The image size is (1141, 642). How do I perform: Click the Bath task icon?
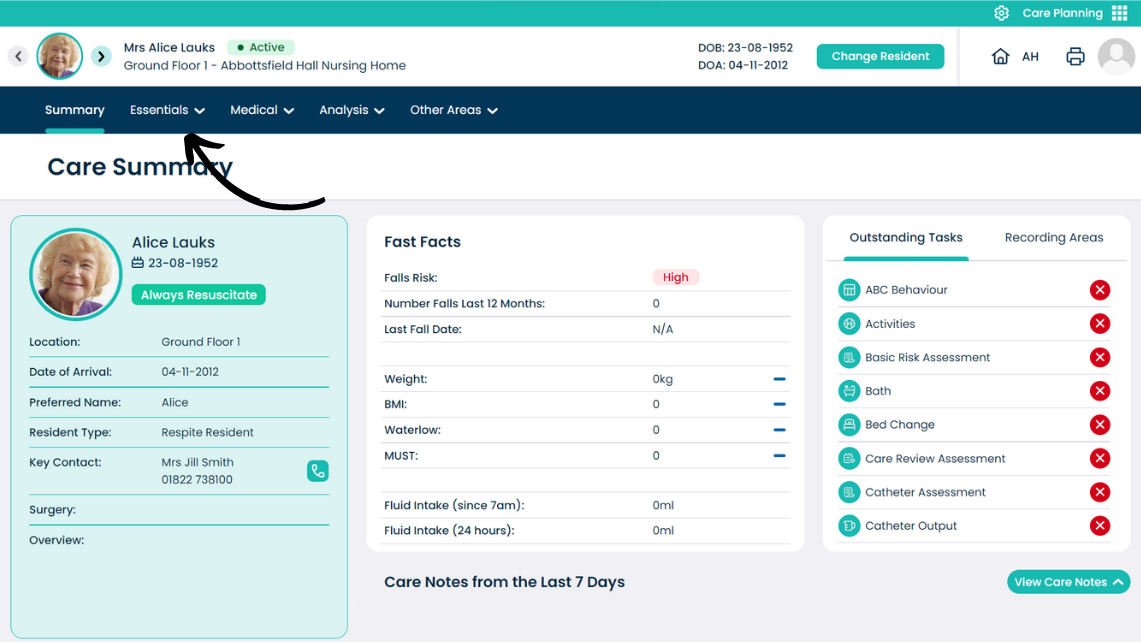(x=848, y=391)
